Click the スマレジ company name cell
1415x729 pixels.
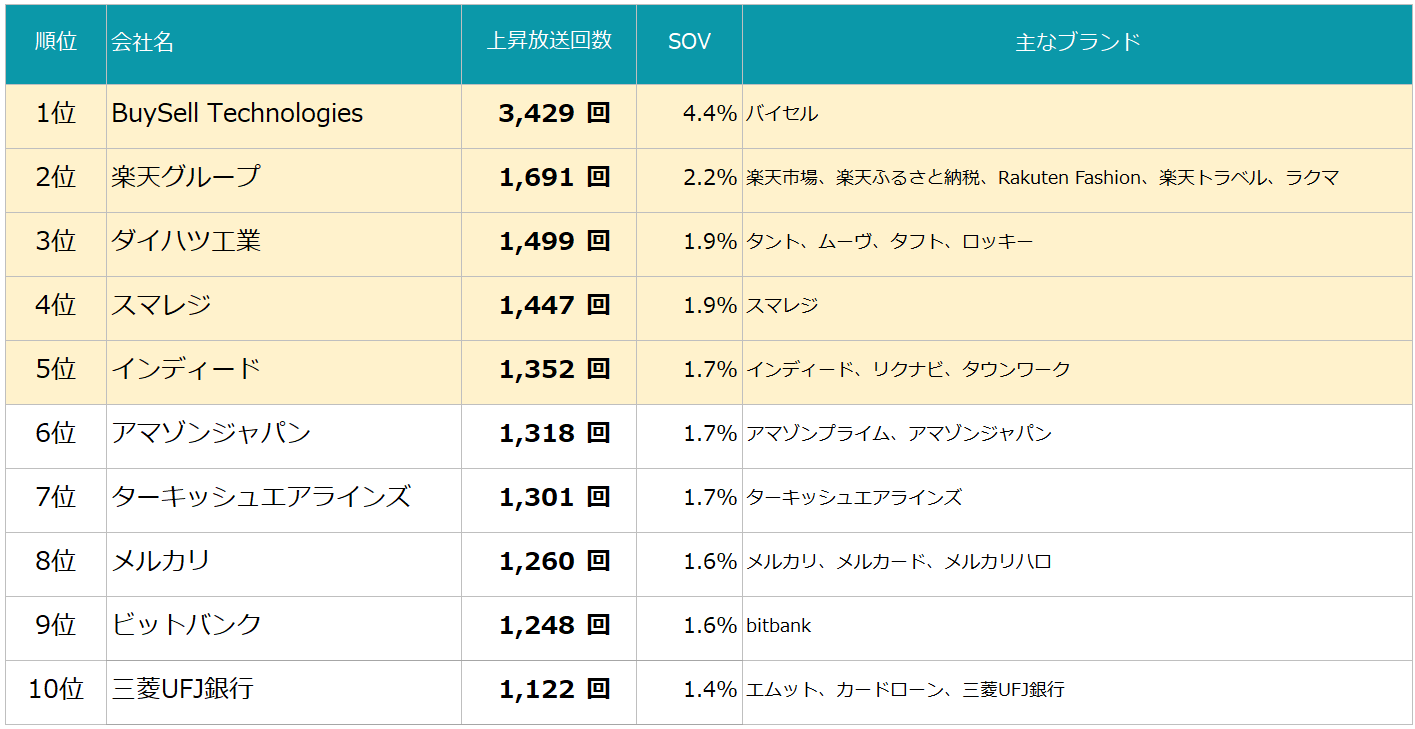[161, 305]
